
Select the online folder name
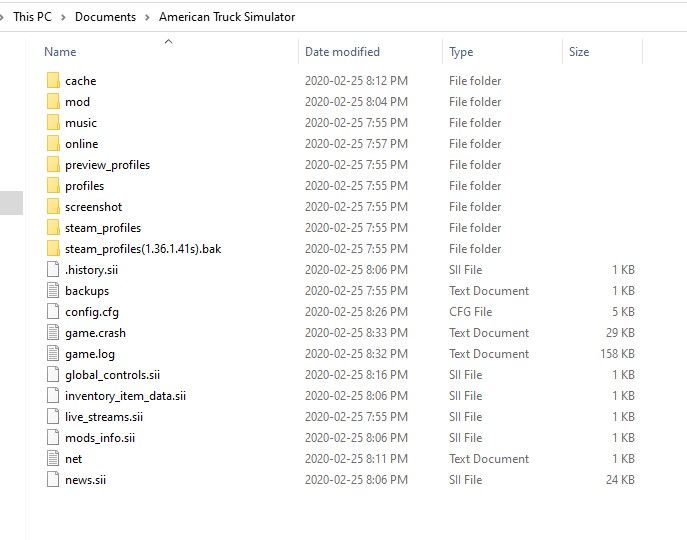(x=81, y=144)
